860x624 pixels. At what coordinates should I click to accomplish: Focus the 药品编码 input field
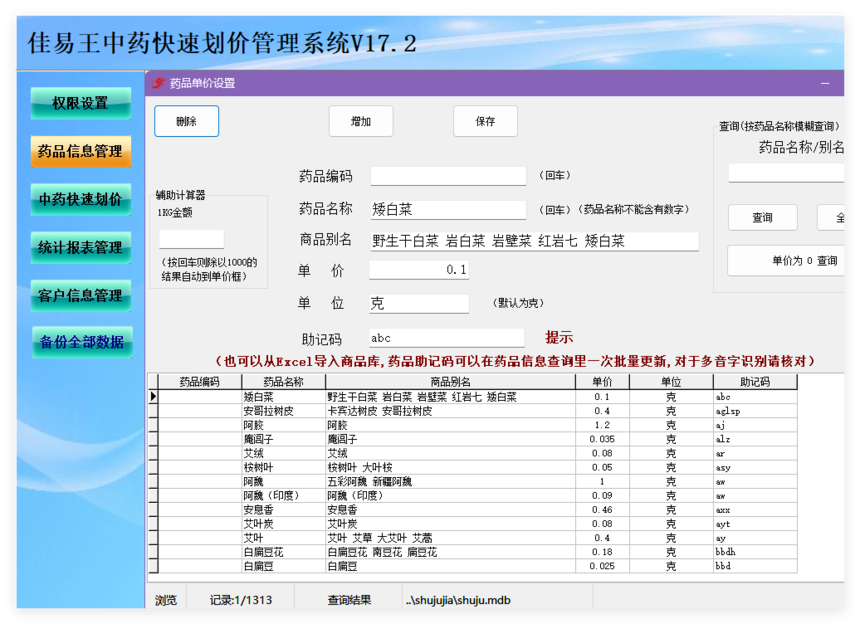pyautogui.click(x=447, y=176)
